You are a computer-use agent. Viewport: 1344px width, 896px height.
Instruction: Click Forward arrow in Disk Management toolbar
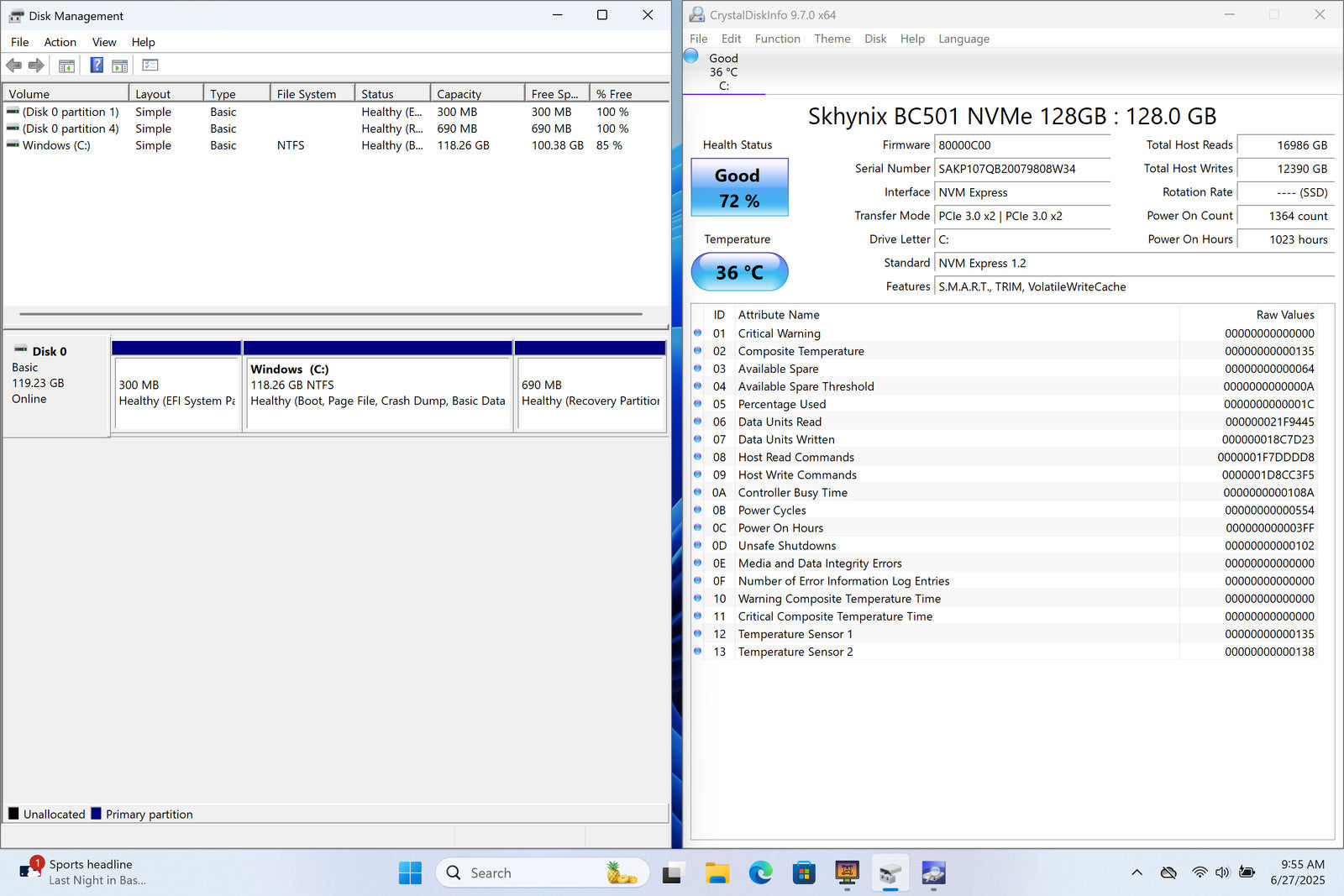pyautogui.click(x=36, y=65)
